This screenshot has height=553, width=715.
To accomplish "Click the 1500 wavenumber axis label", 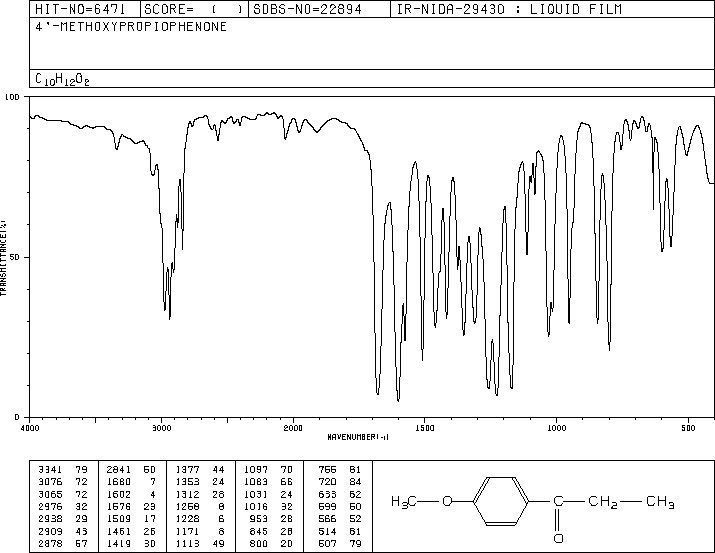I will [x=425, y=428].
